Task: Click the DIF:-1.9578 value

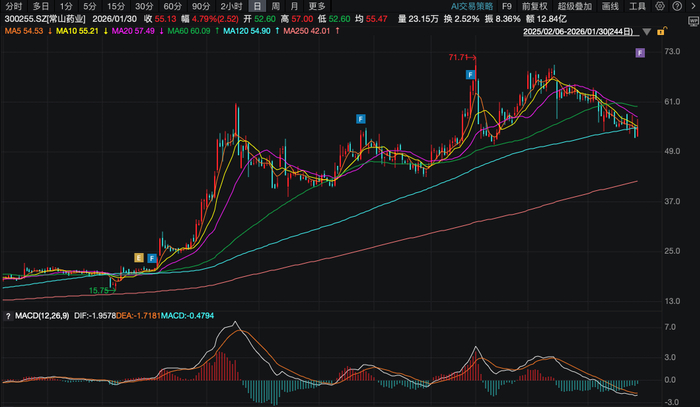Action: click(x=95, y=316)
